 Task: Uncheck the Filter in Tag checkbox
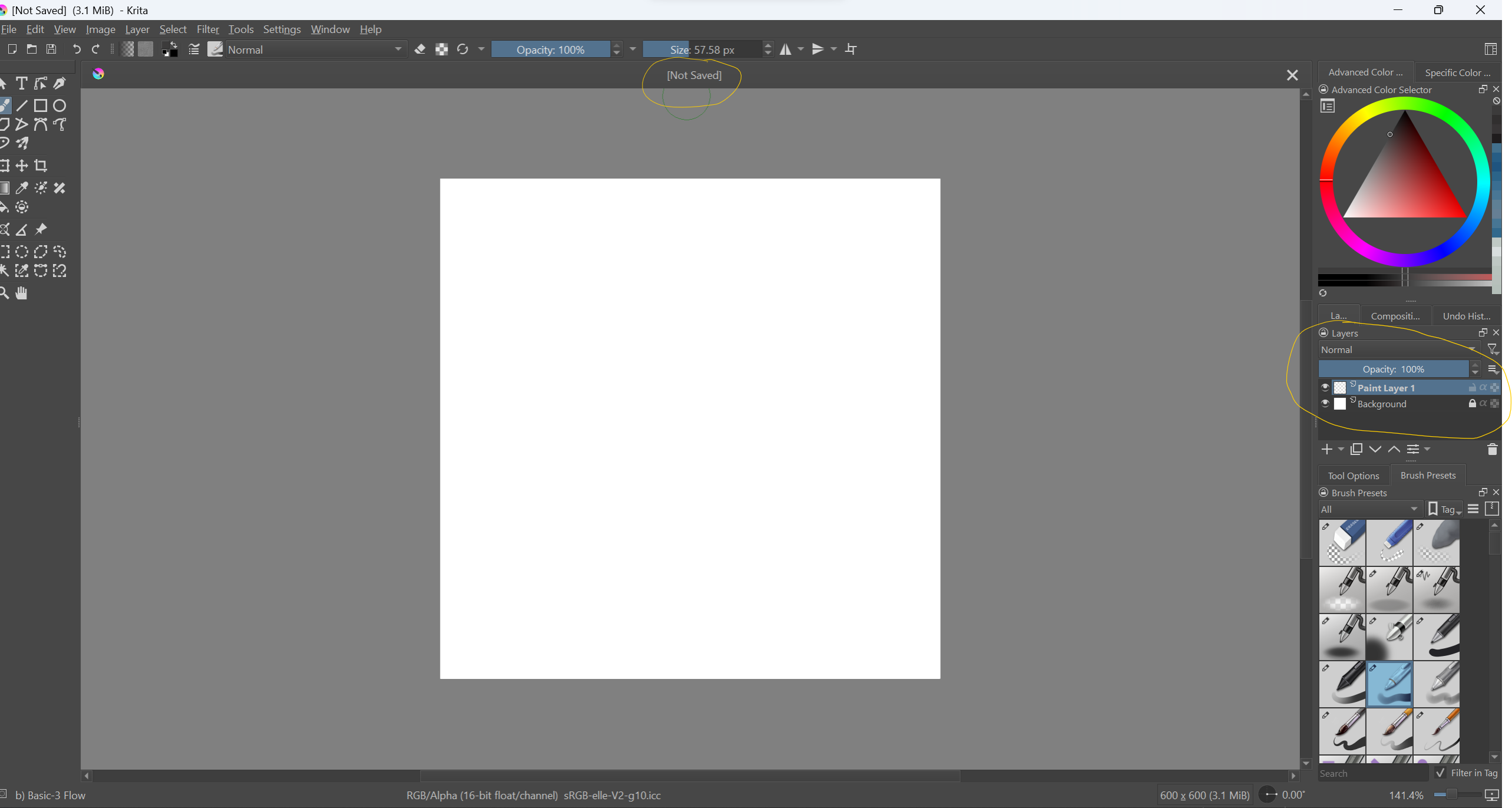point(1441,773)
